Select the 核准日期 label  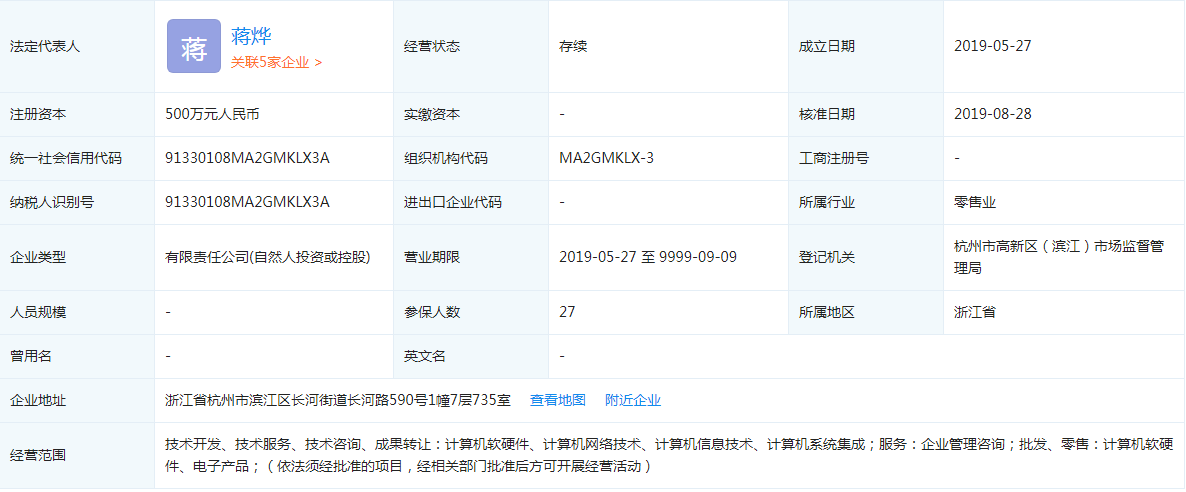click(x=827, y=115)
